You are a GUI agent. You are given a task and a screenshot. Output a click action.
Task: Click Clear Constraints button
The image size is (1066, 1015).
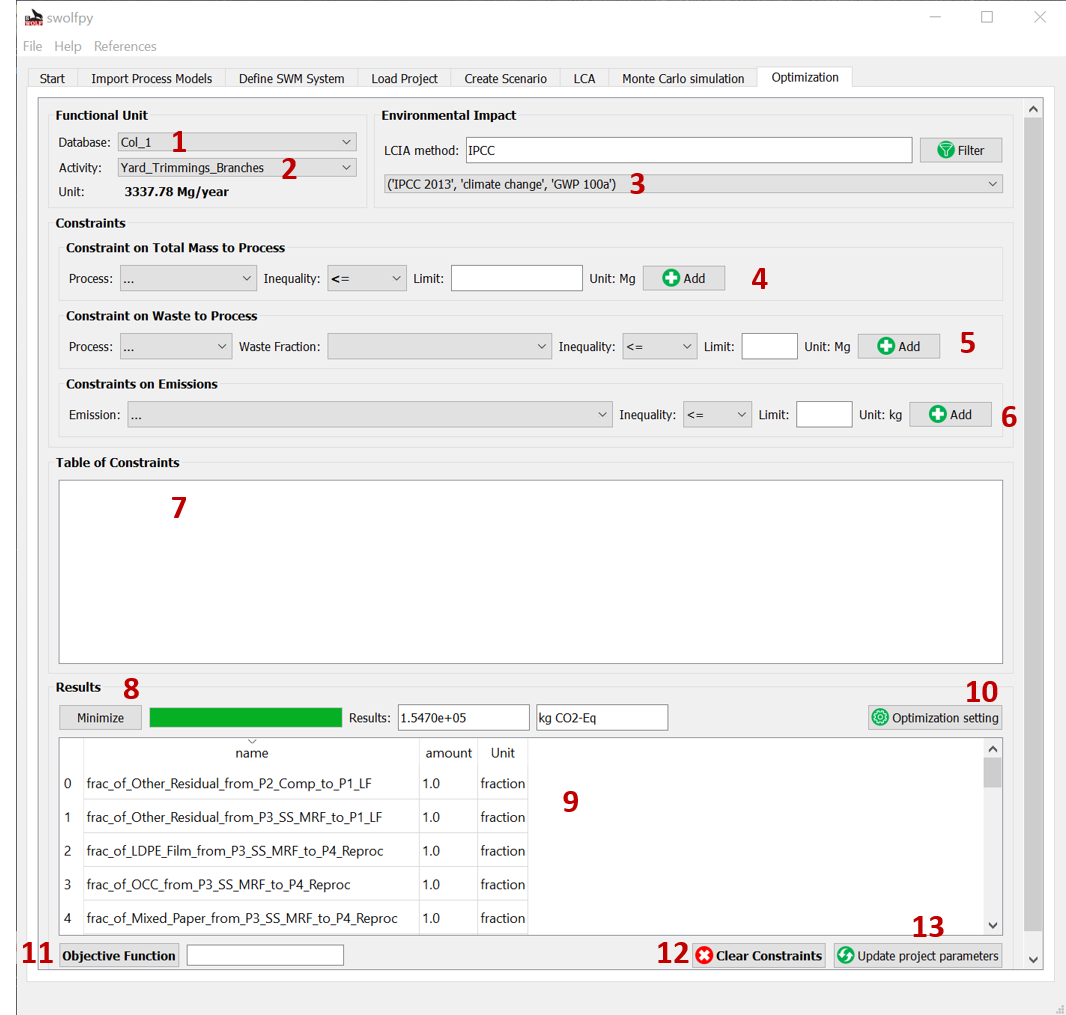tap(759, 956)
